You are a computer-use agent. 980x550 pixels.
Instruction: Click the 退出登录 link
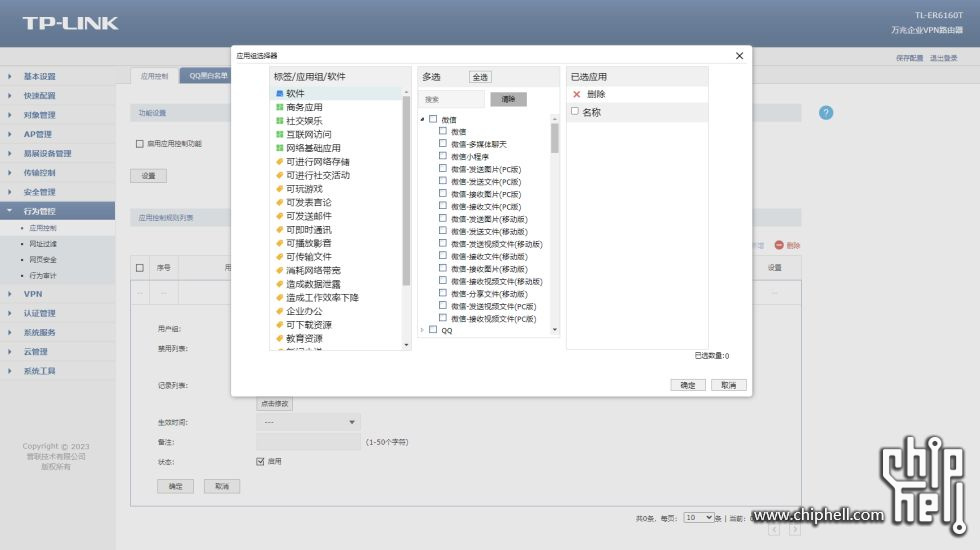point(944,58)
